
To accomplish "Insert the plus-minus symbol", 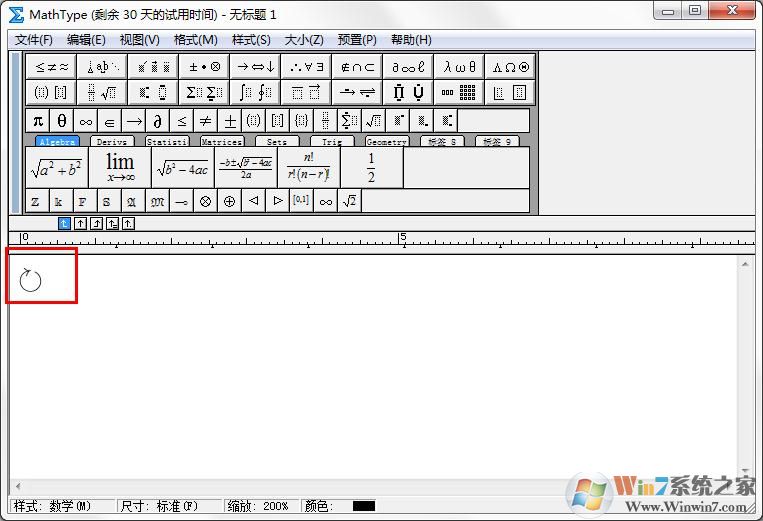I will pos(229,121).
